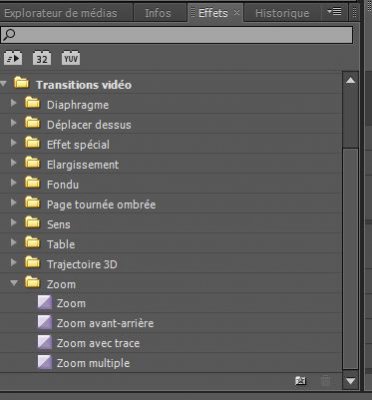This screenshot has height=400, width=372.
Task: Close the Effets tab
Action: pos(236,12)
